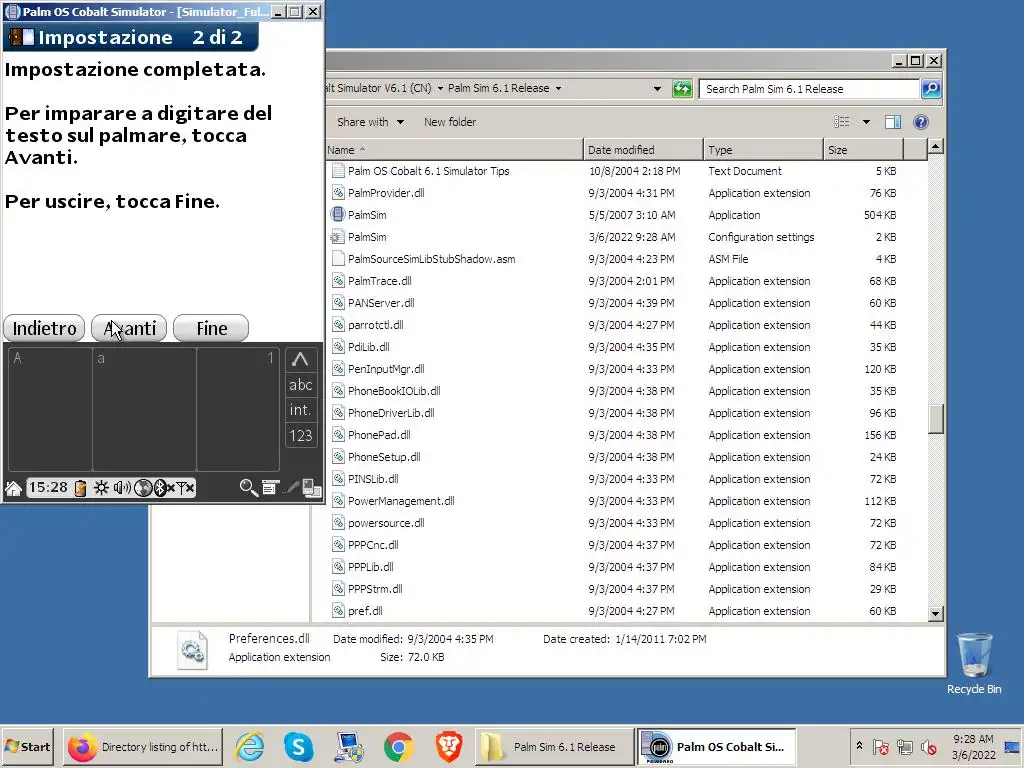Tap the Bluetooth icon in Palm status bar
Viewport: 1024px width, 768px height.
[162, 488]
